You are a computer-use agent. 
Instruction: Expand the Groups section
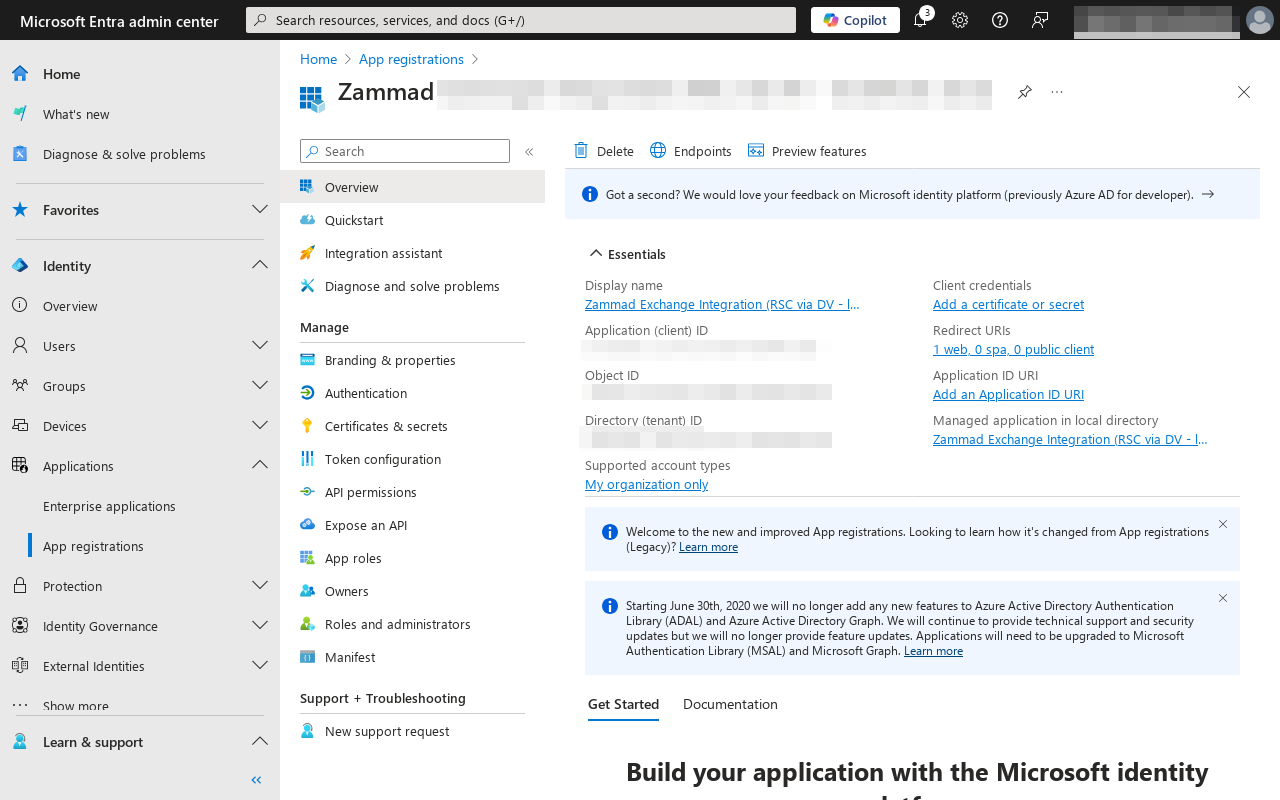260,385
